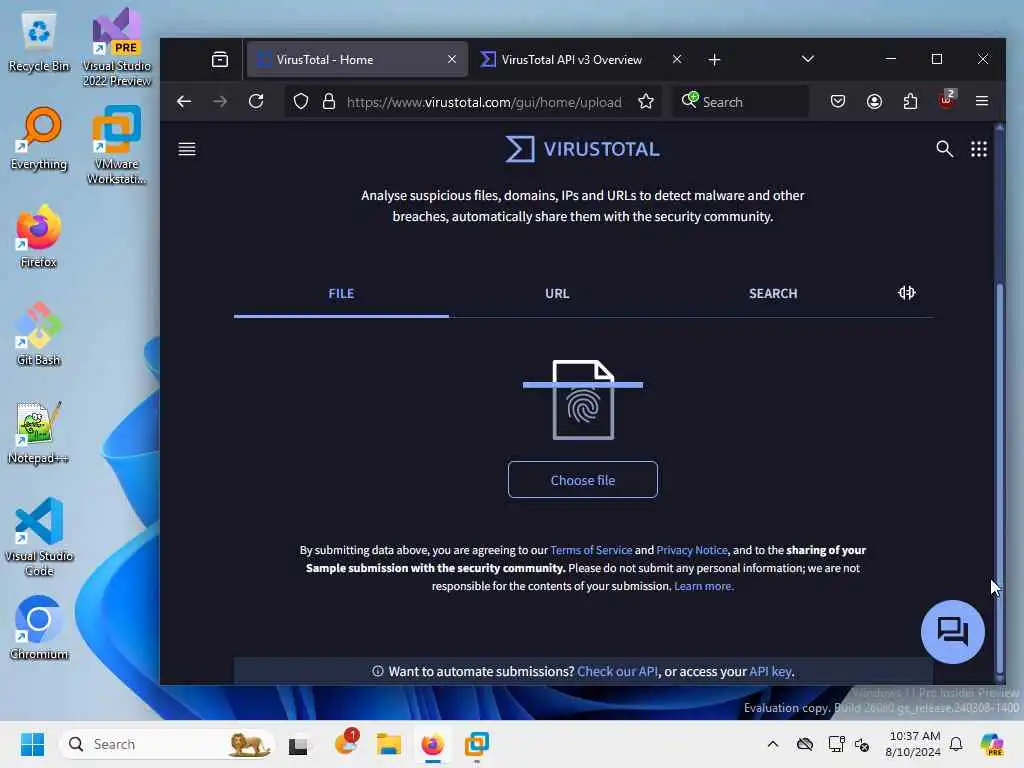Open Task View on the taskbar
1024x768 pixels.
[298, 744]
